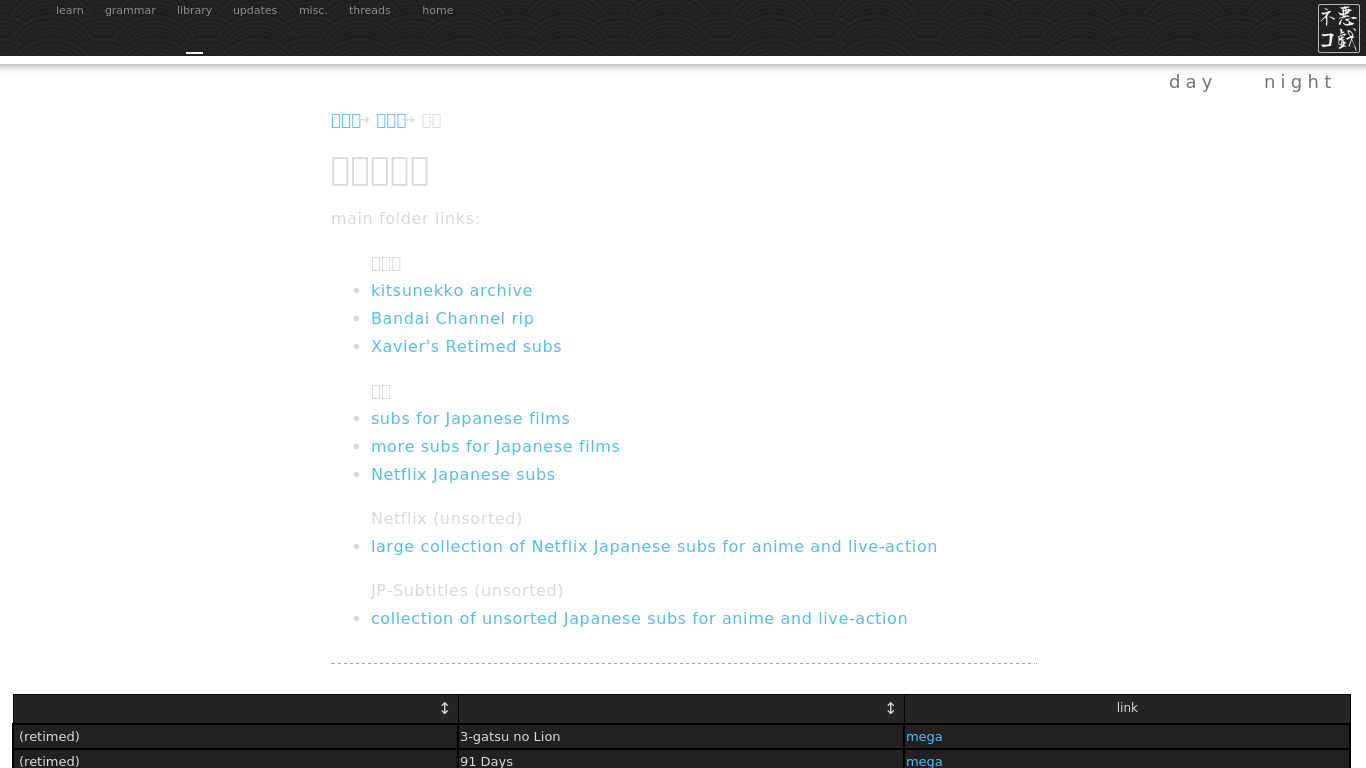Navigate to home in top navigation
Viewport: 1366px width, 768px height.
tap(437, 11)
